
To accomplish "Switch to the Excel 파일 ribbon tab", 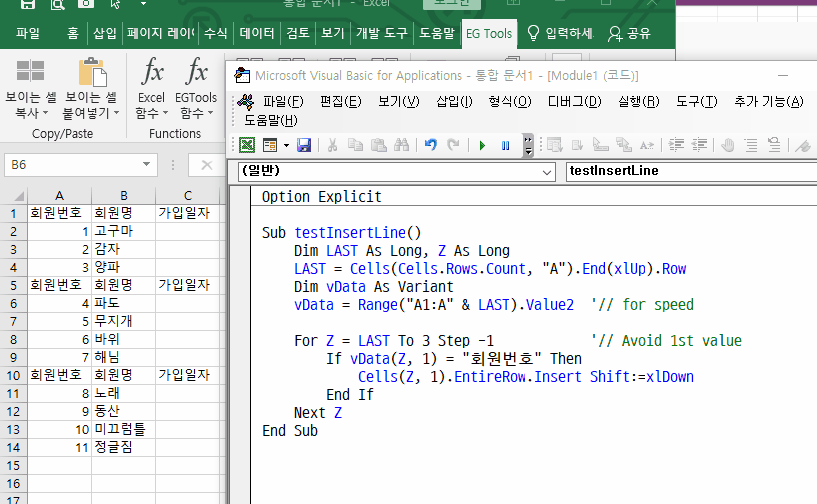I will pos(28,33).
